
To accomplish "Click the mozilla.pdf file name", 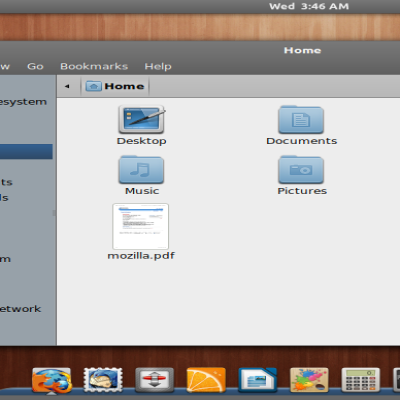I will [141, 256].
